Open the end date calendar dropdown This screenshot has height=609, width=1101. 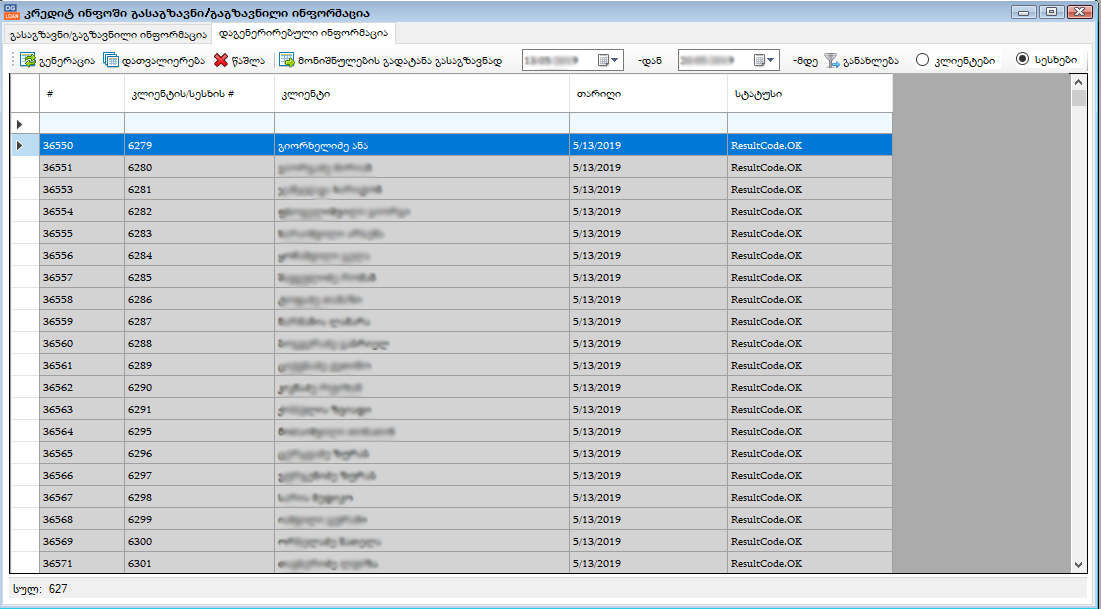(765, 60)
